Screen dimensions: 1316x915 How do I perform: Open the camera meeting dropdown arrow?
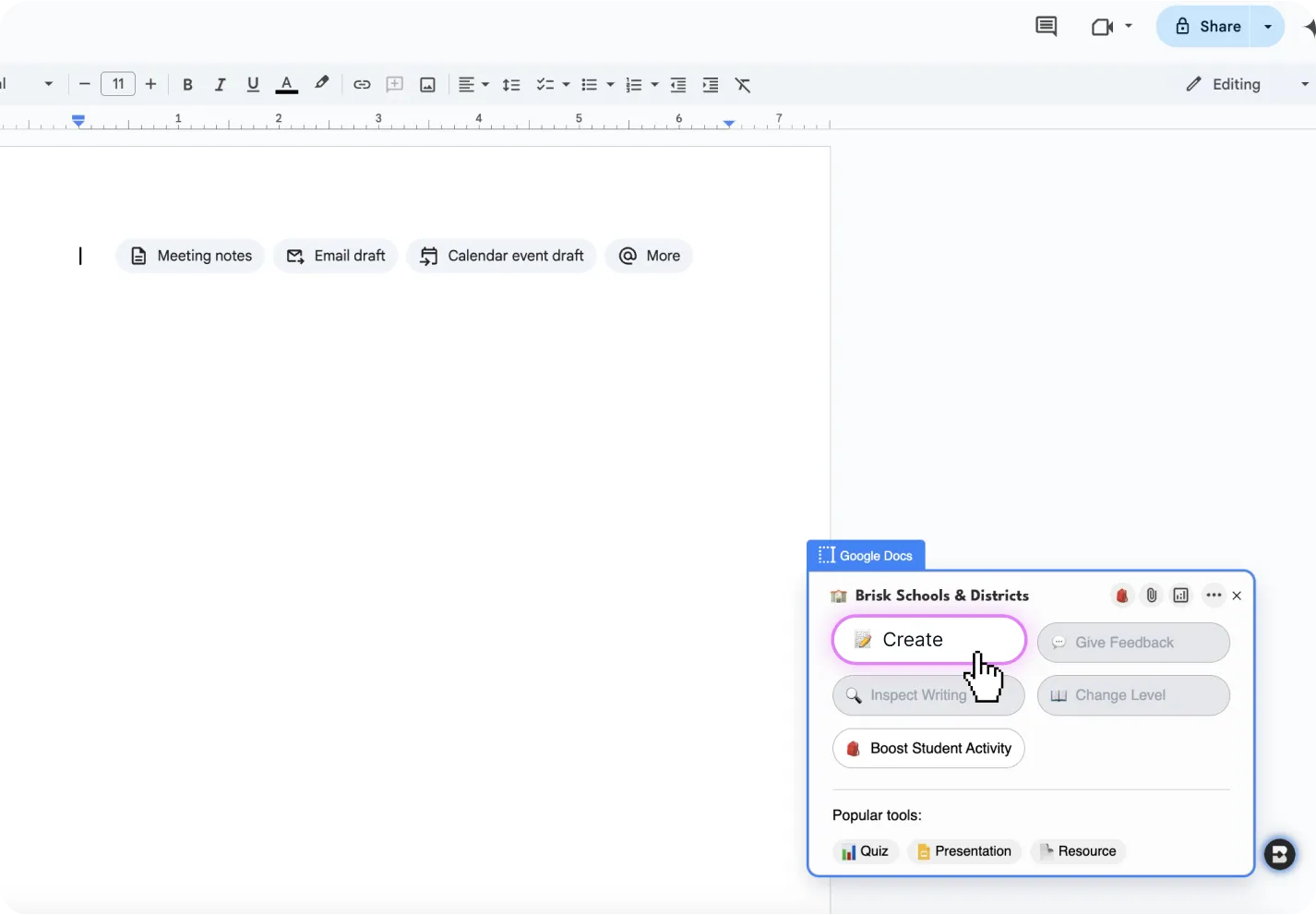tap(1129, 26)
